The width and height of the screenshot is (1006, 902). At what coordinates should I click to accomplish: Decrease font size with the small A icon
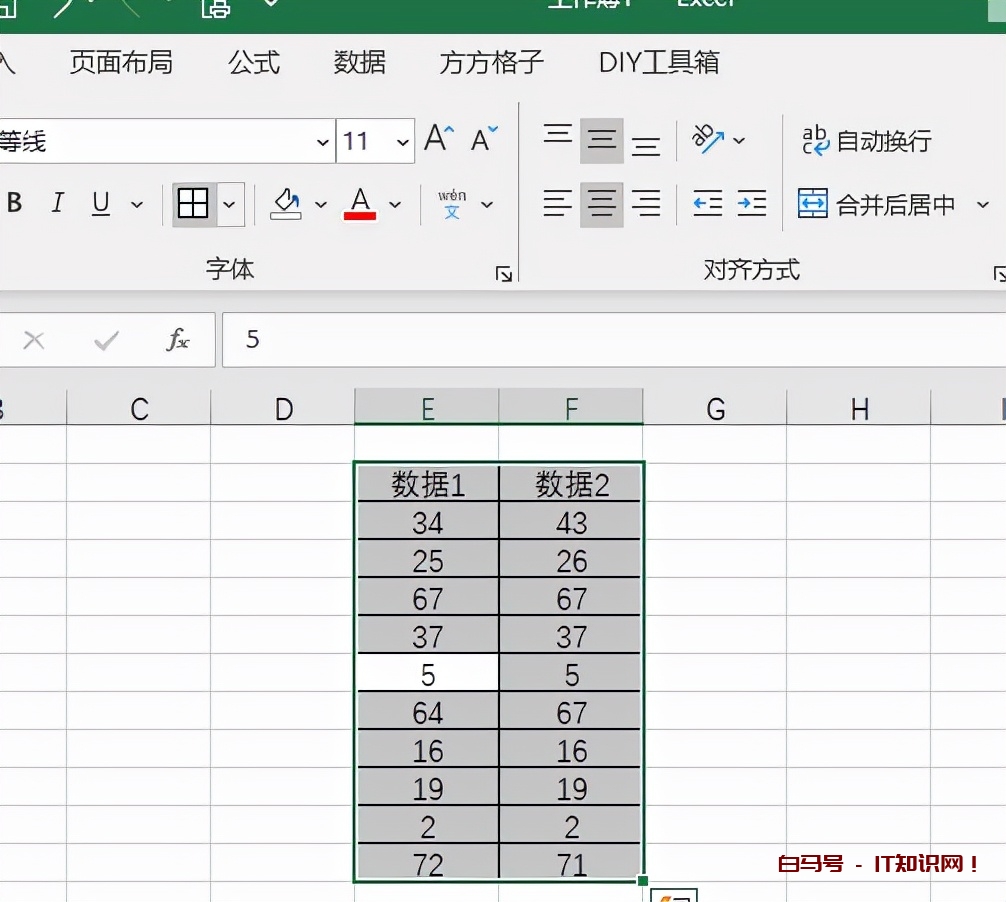[484, 140]
